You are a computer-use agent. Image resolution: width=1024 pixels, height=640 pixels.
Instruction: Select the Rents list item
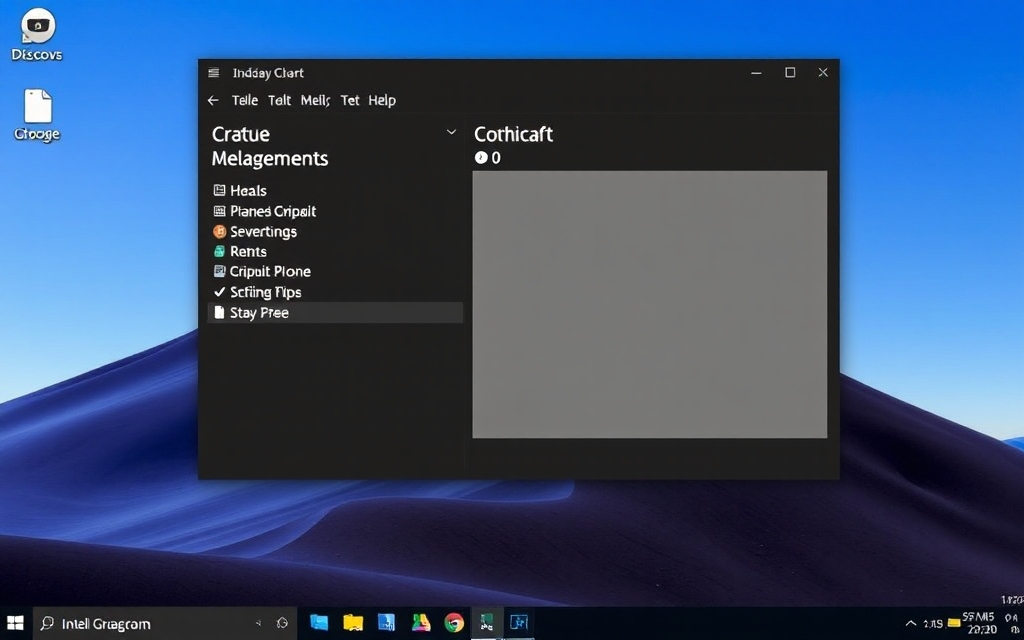click(x=335, y=251)
